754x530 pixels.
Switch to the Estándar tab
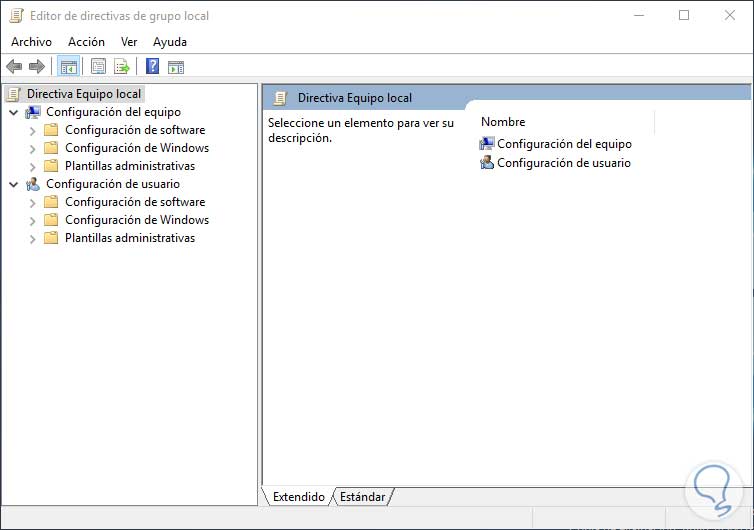(x=362, y=496)
